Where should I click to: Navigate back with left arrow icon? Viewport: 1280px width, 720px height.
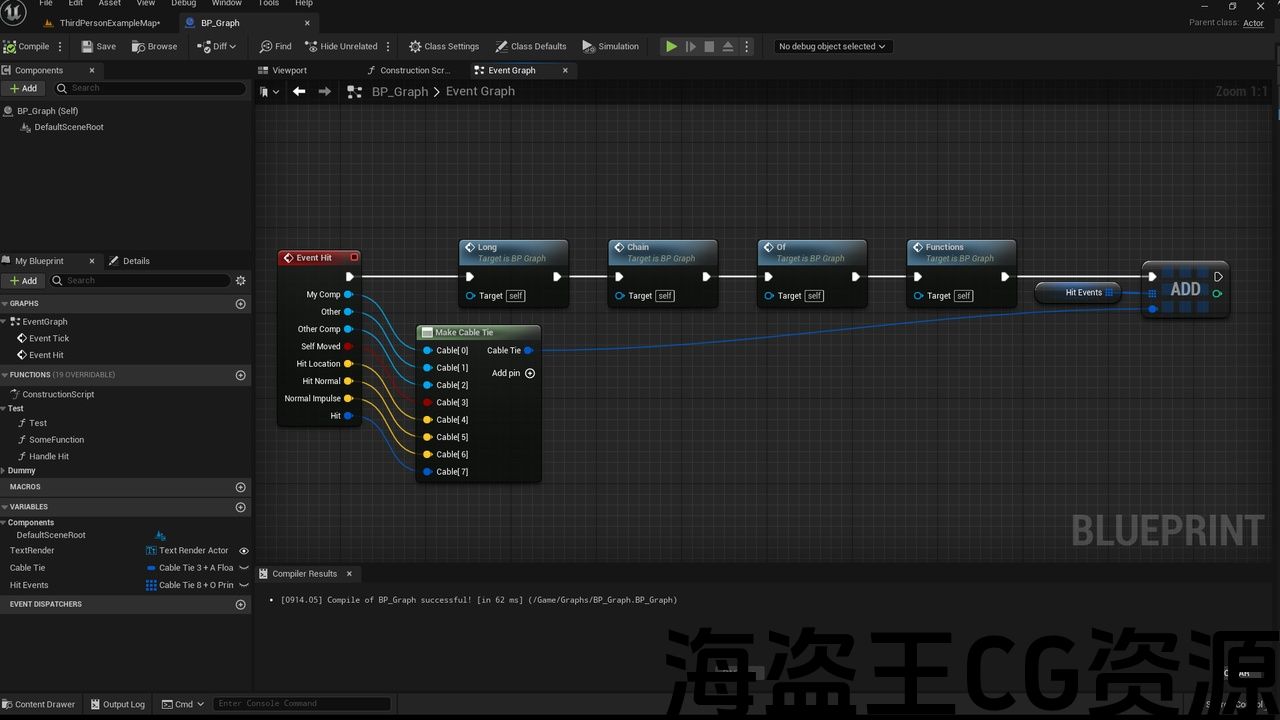[299, 91]
